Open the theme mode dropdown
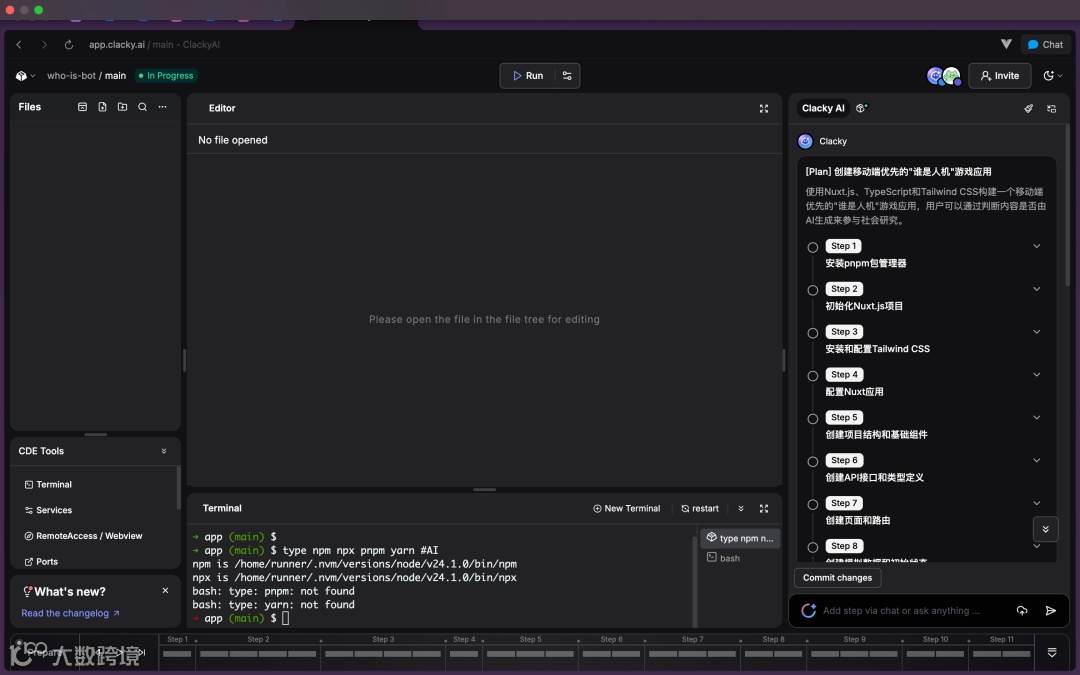The width and height of the screenshot is (1080, 675). pyautogui.click(x=1052, y=76)
